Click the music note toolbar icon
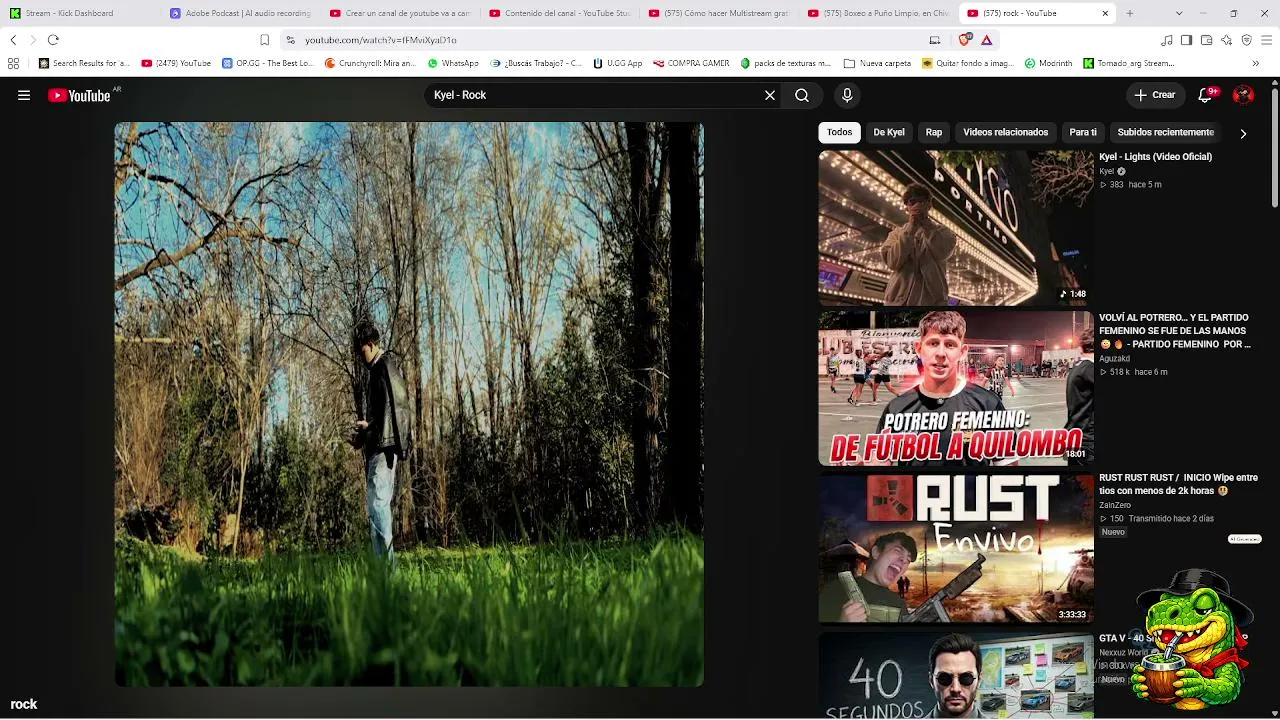The height and width of the screenshot is (720, 1280). [x=1167, y=40]
